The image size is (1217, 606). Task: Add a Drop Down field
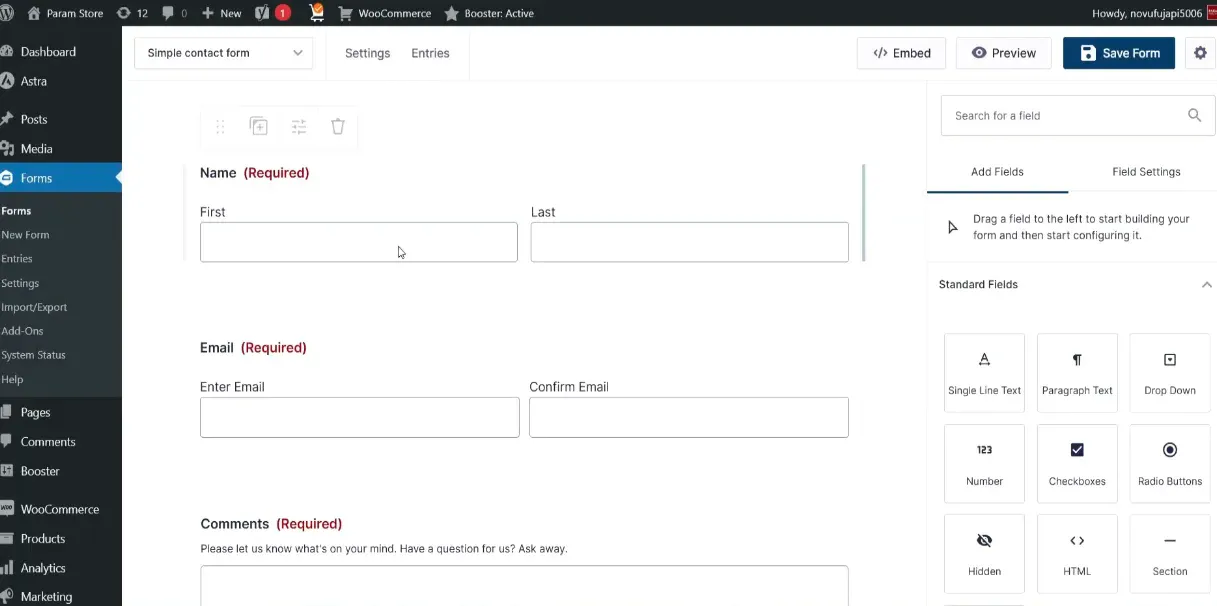click(x=1169, y=373)
